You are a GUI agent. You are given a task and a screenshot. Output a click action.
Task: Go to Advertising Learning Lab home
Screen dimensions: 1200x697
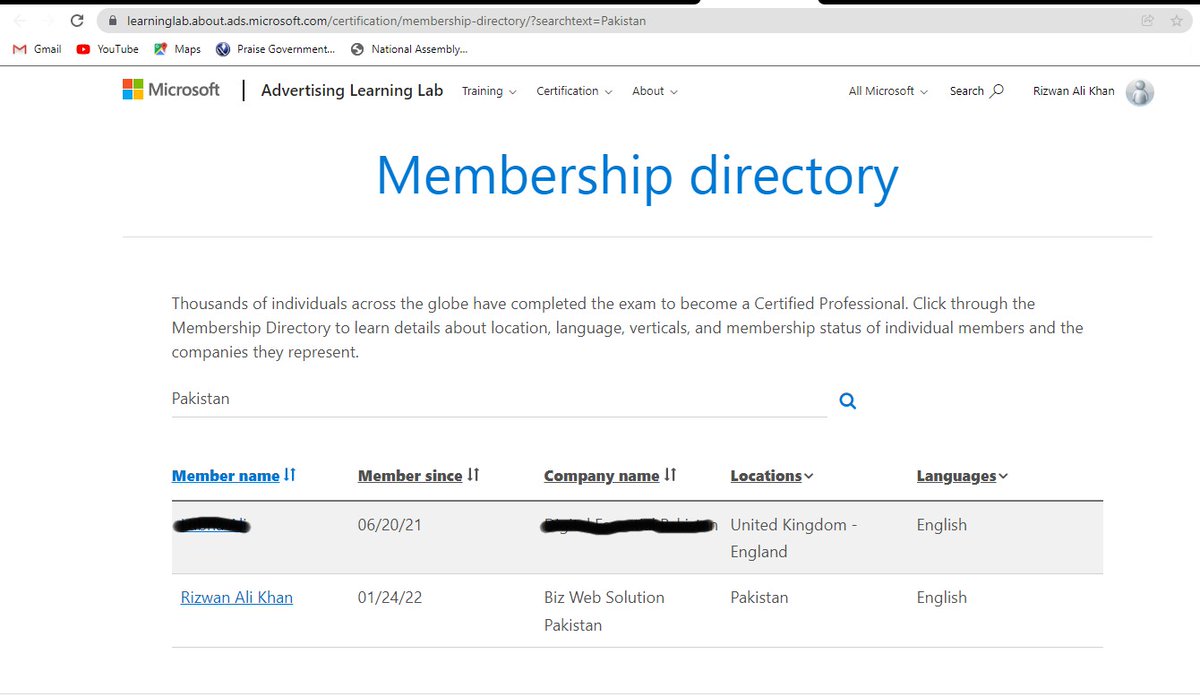[352, 90]
